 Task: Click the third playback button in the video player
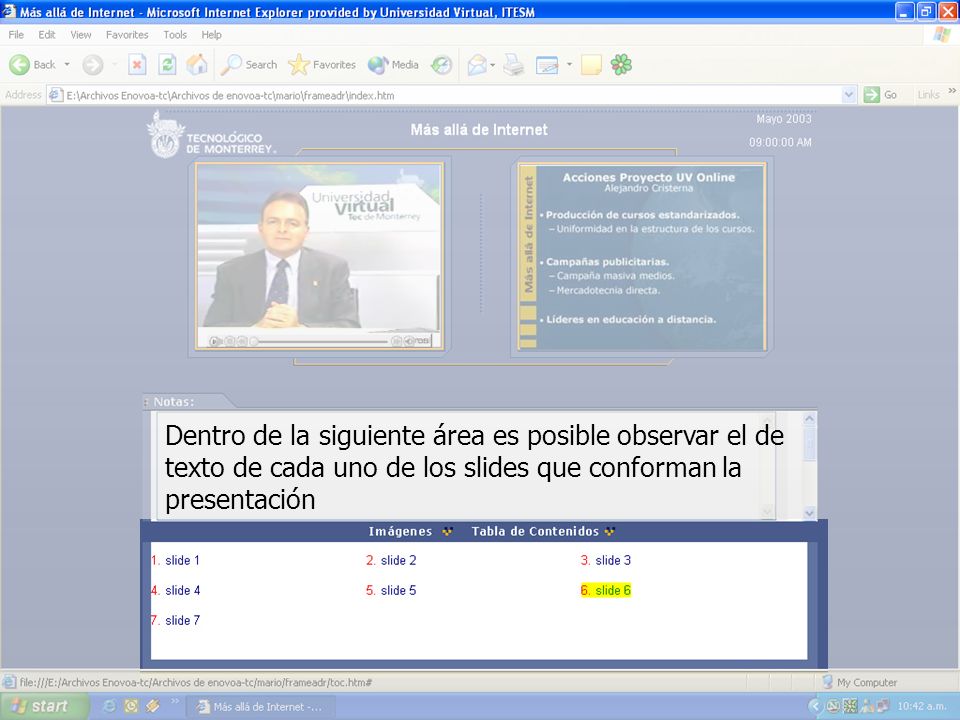click(x=242, y=341)
